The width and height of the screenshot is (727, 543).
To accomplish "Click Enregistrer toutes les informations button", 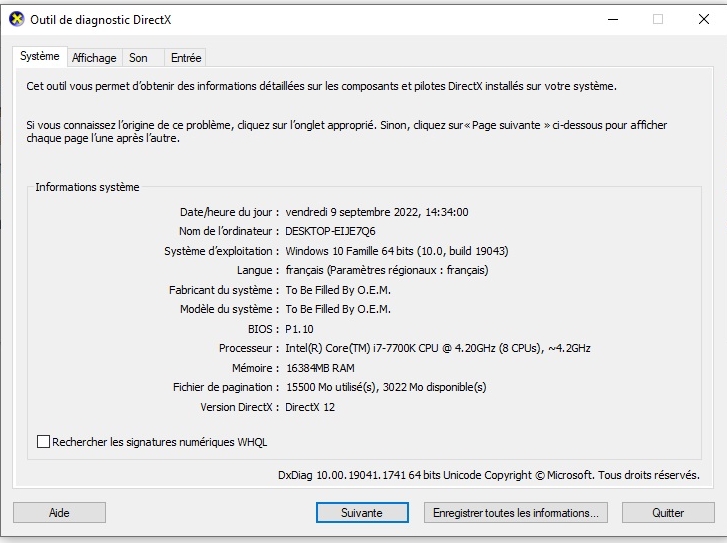I will (516, 513).
